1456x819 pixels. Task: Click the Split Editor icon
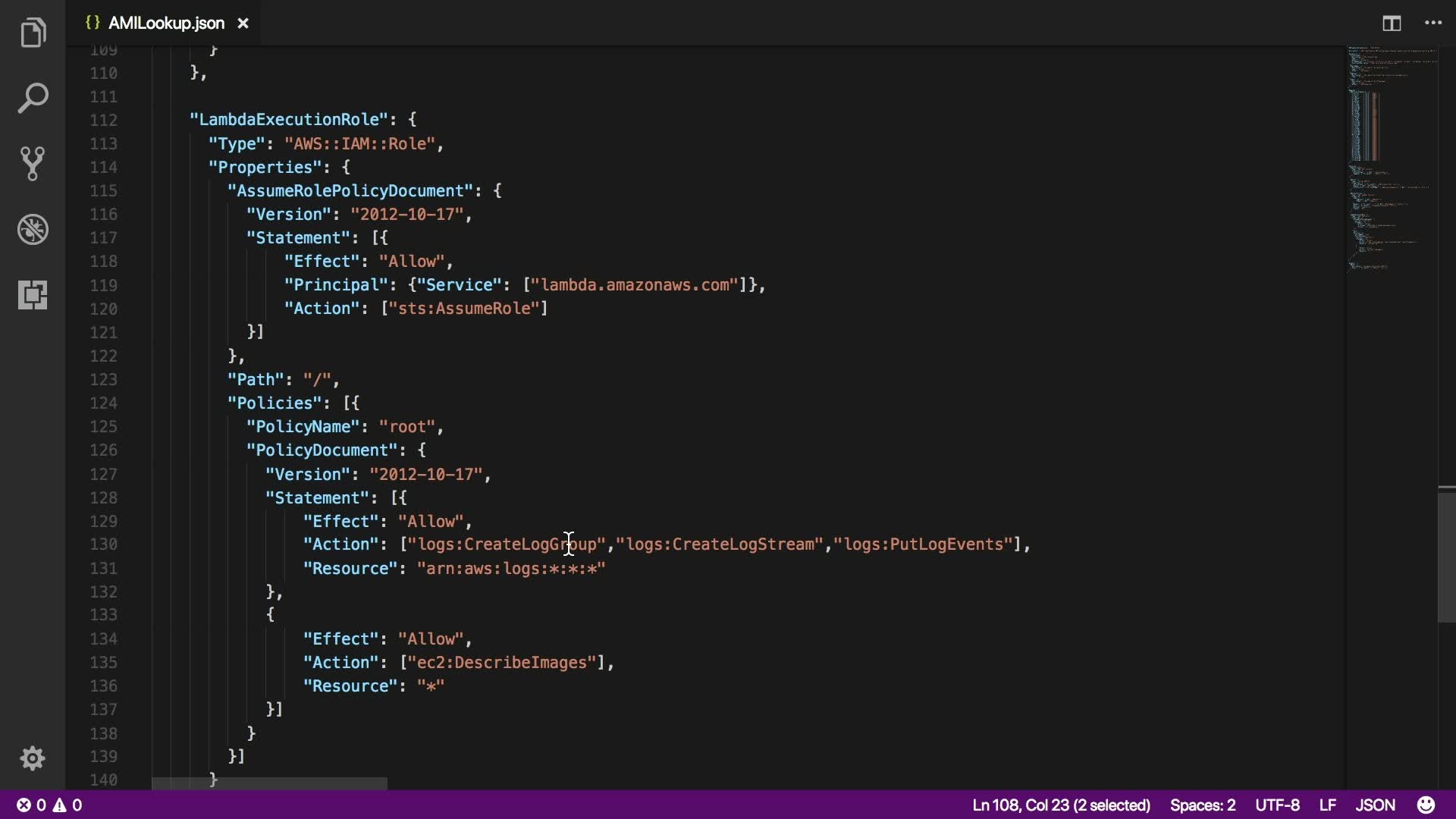coord(1392,24)
